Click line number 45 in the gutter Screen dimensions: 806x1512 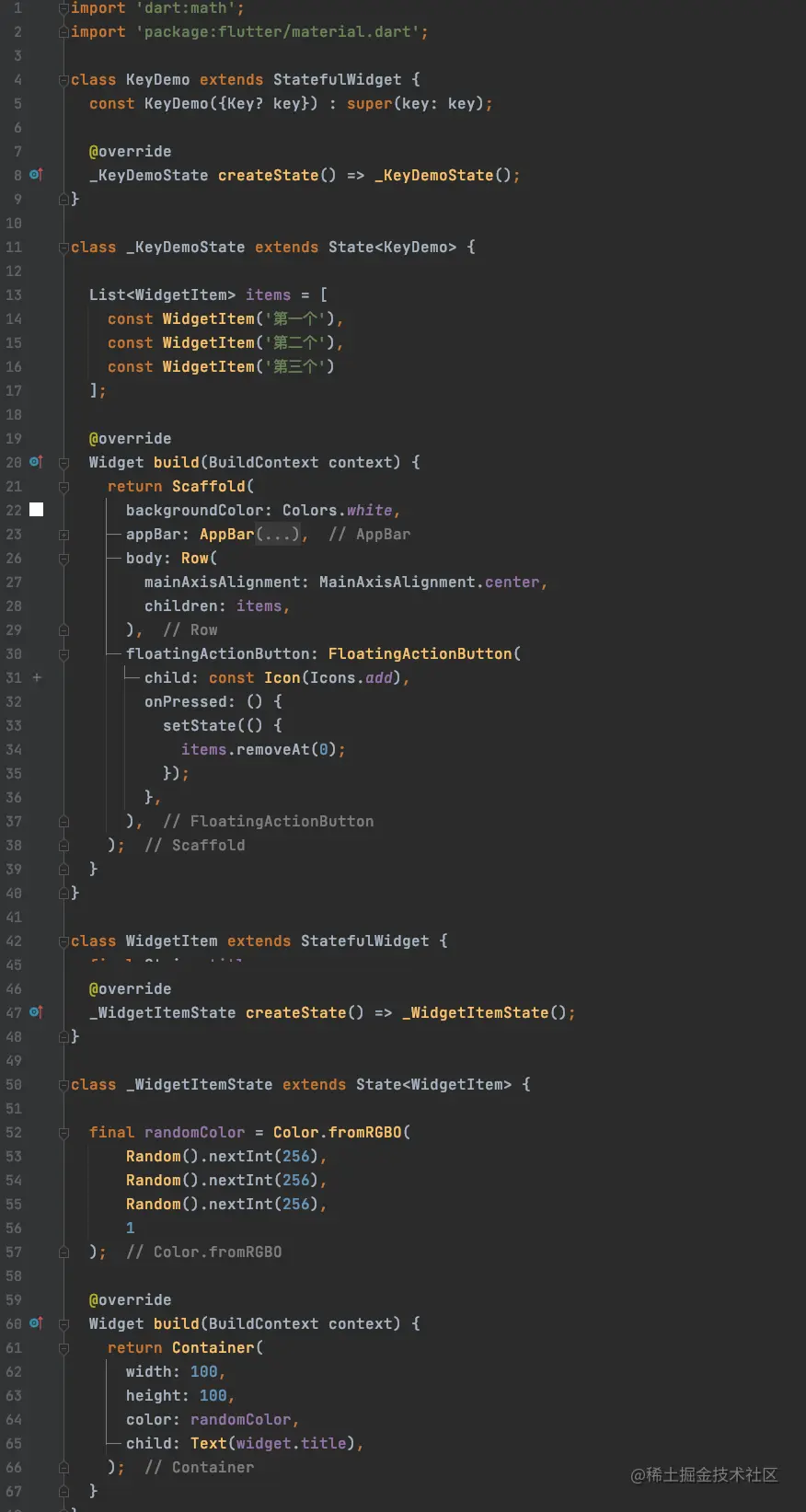click(x=14, y=964)
